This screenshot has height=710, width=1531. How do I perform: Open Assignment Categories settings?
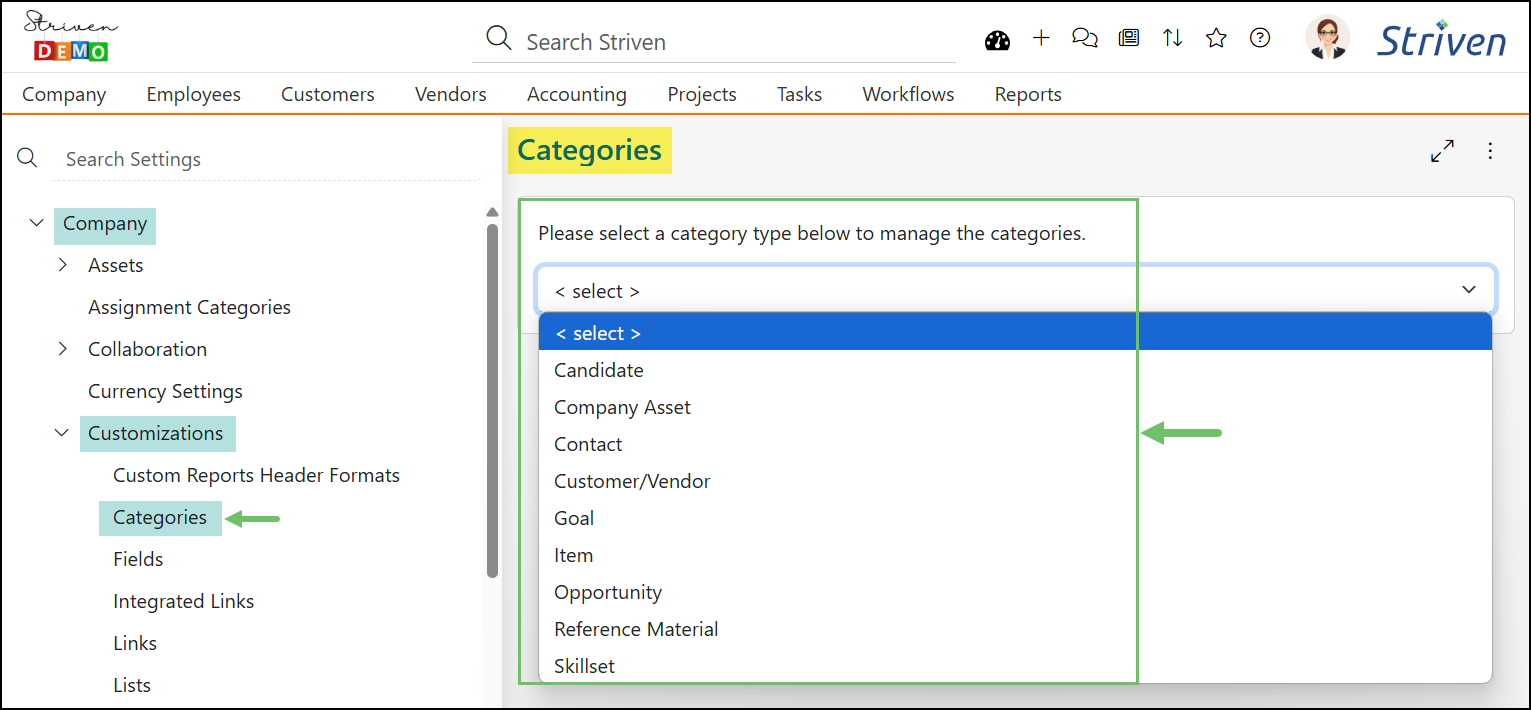click(189, 307)
